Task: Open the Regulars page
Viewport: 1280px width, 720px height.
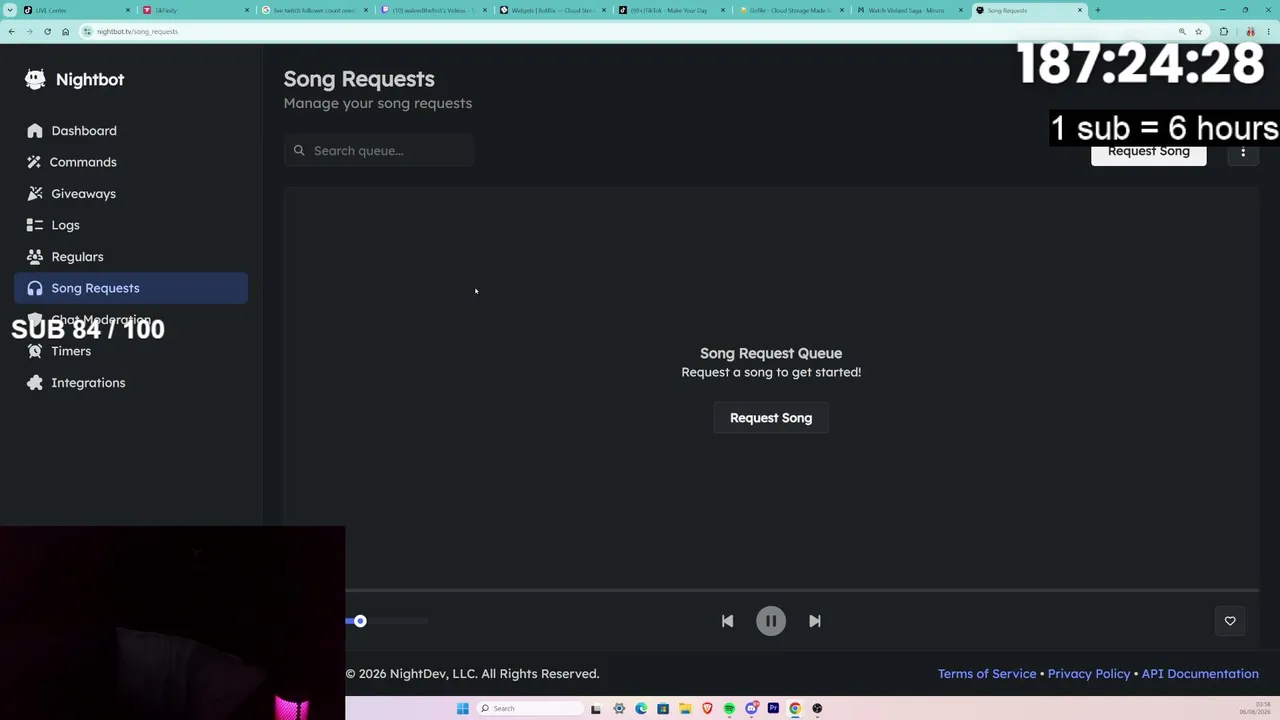Action: pos(131,257)
